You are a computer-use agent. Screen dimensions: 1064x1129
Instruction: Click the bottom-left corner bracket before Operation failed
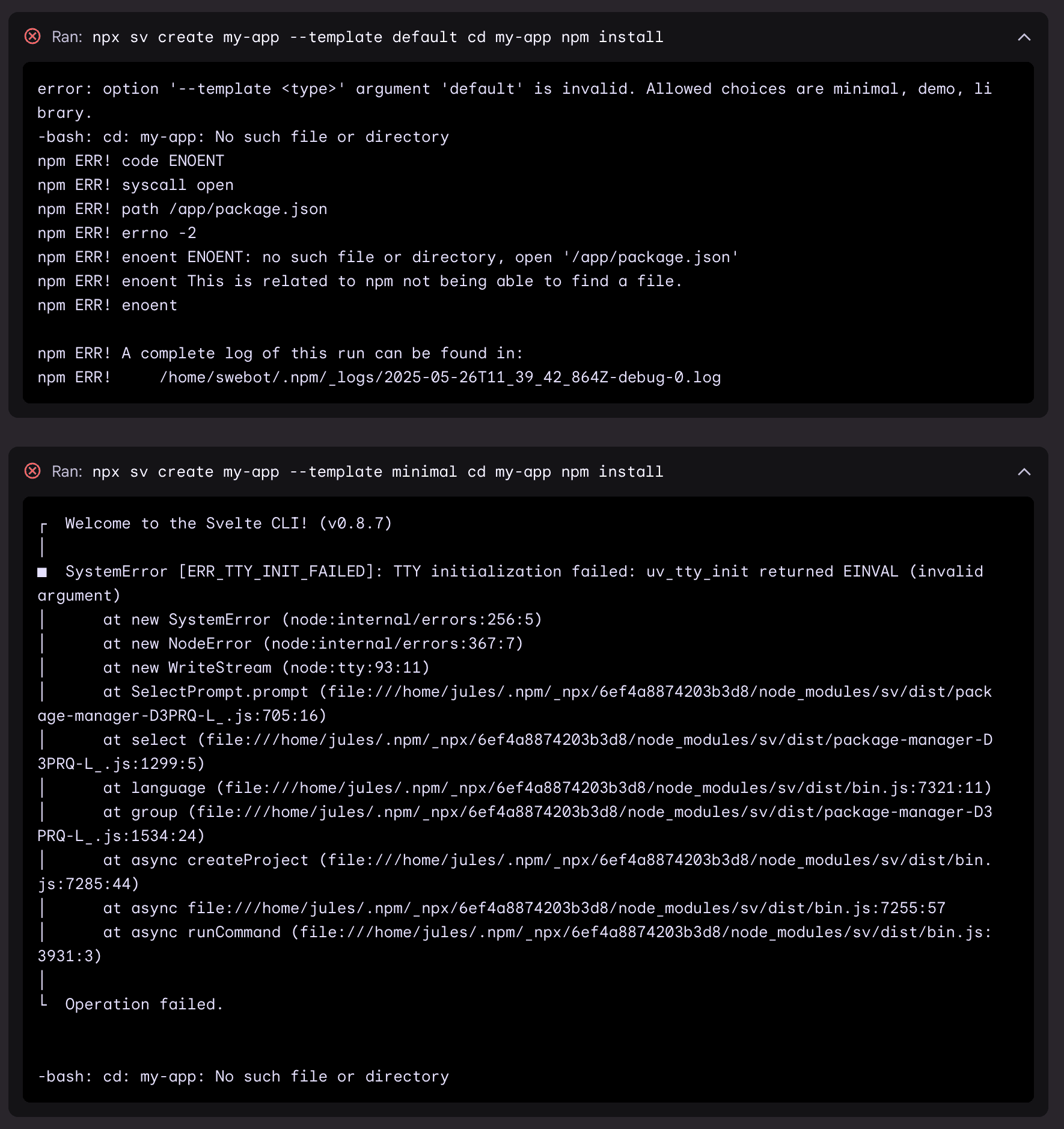43,1002
